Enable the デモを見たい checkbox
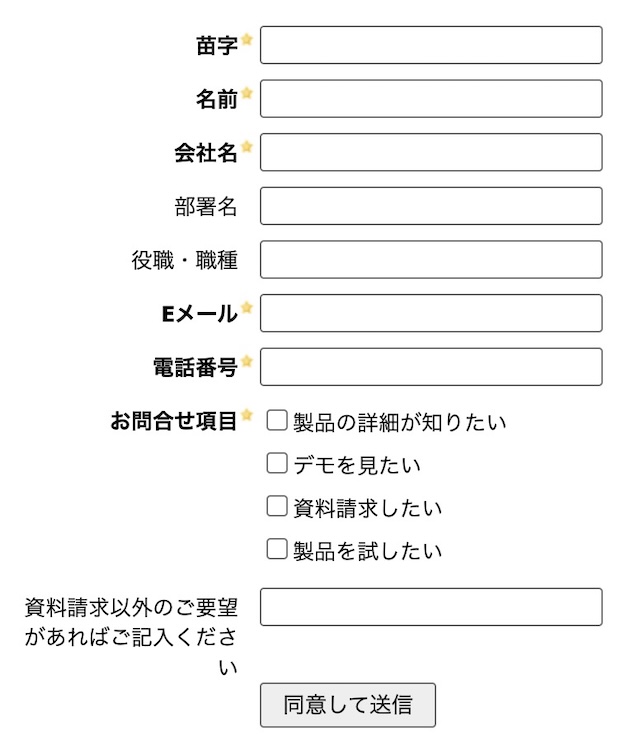The height and width of the screenshot is (741, 640). point(277,464)
